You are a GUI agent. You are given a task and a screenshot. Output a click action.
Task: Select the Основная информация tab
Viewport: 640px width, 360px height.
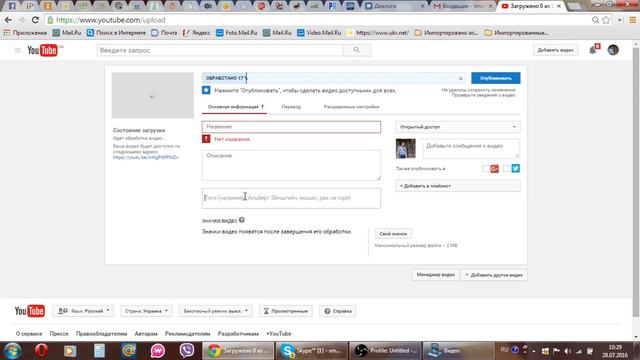pos(234,107)
